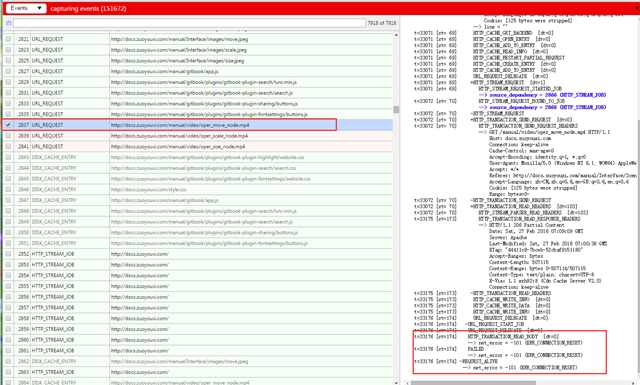This screenshot has width=640, height=385.
Task: Check the checkbox for event 2821
Action: click(x=8, y=39)
